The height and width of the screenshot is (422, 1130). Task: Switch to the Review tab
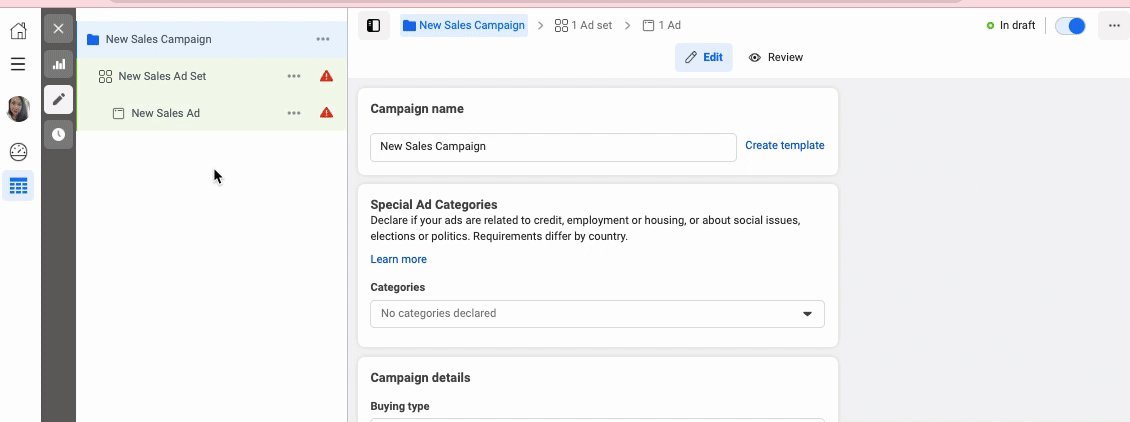coord(776,58)
